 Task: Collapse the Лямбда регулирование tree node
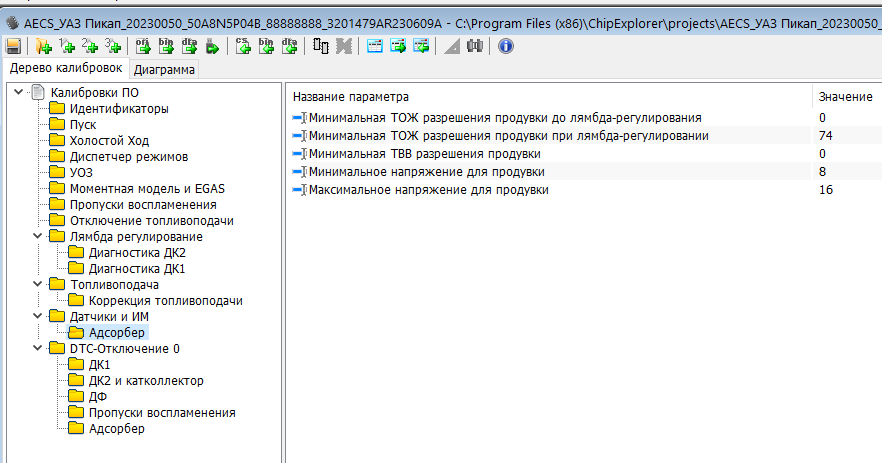(38, 237)
